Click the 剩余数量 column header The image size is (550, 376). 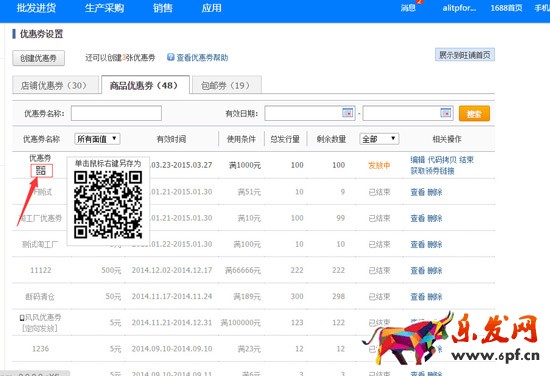[x=331, y=139]
